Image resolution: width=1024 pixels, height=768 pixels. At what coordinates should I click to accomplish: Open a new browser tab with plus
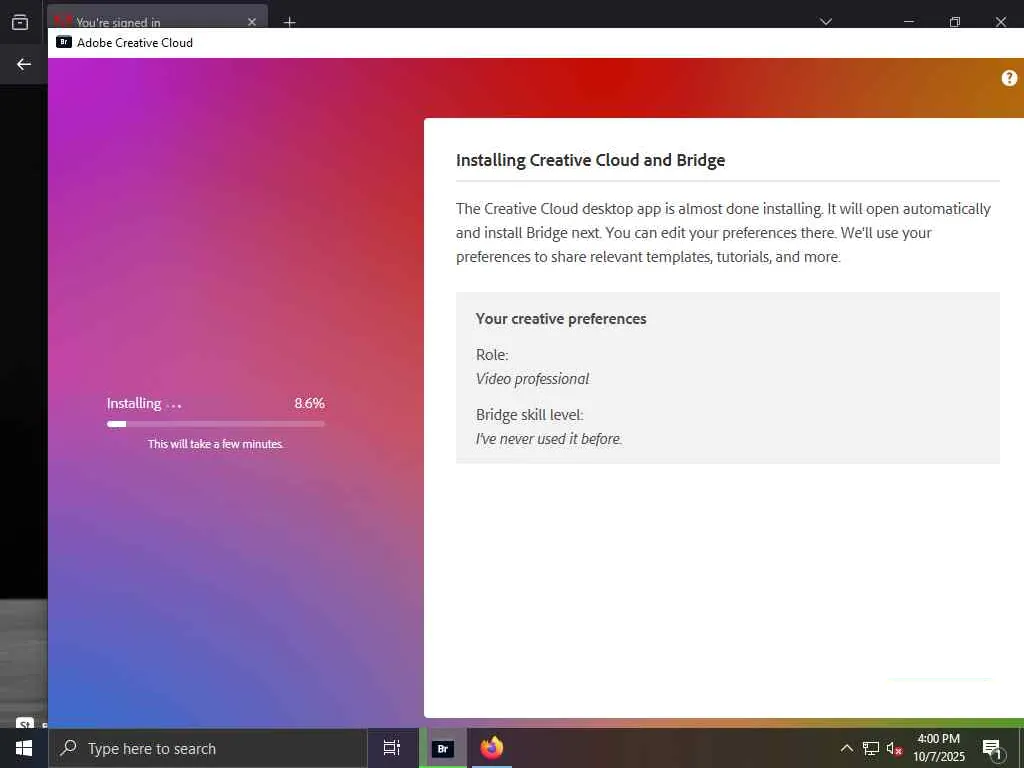coord(289,22)
